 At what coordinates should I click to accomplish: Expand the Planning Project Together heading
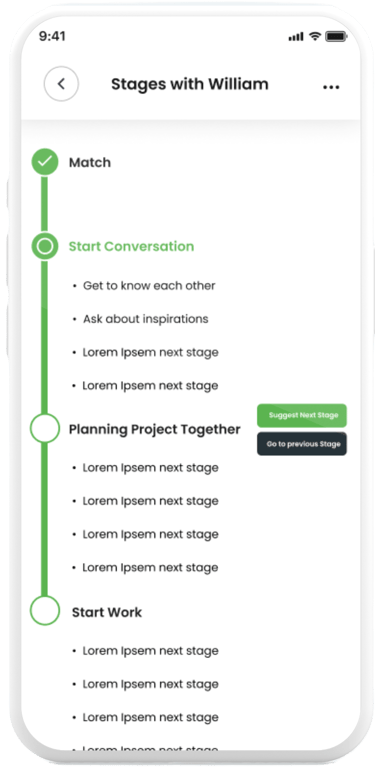[155, 430]
